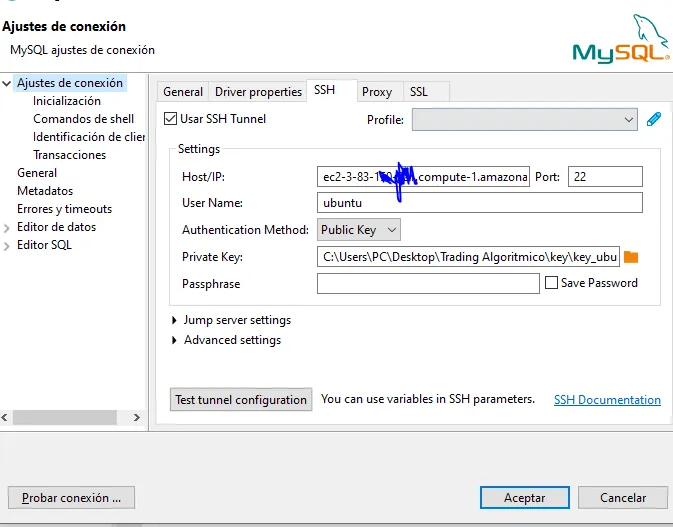
Task: Open the SSH Documentation link
Action: click(x=607, y=400)
